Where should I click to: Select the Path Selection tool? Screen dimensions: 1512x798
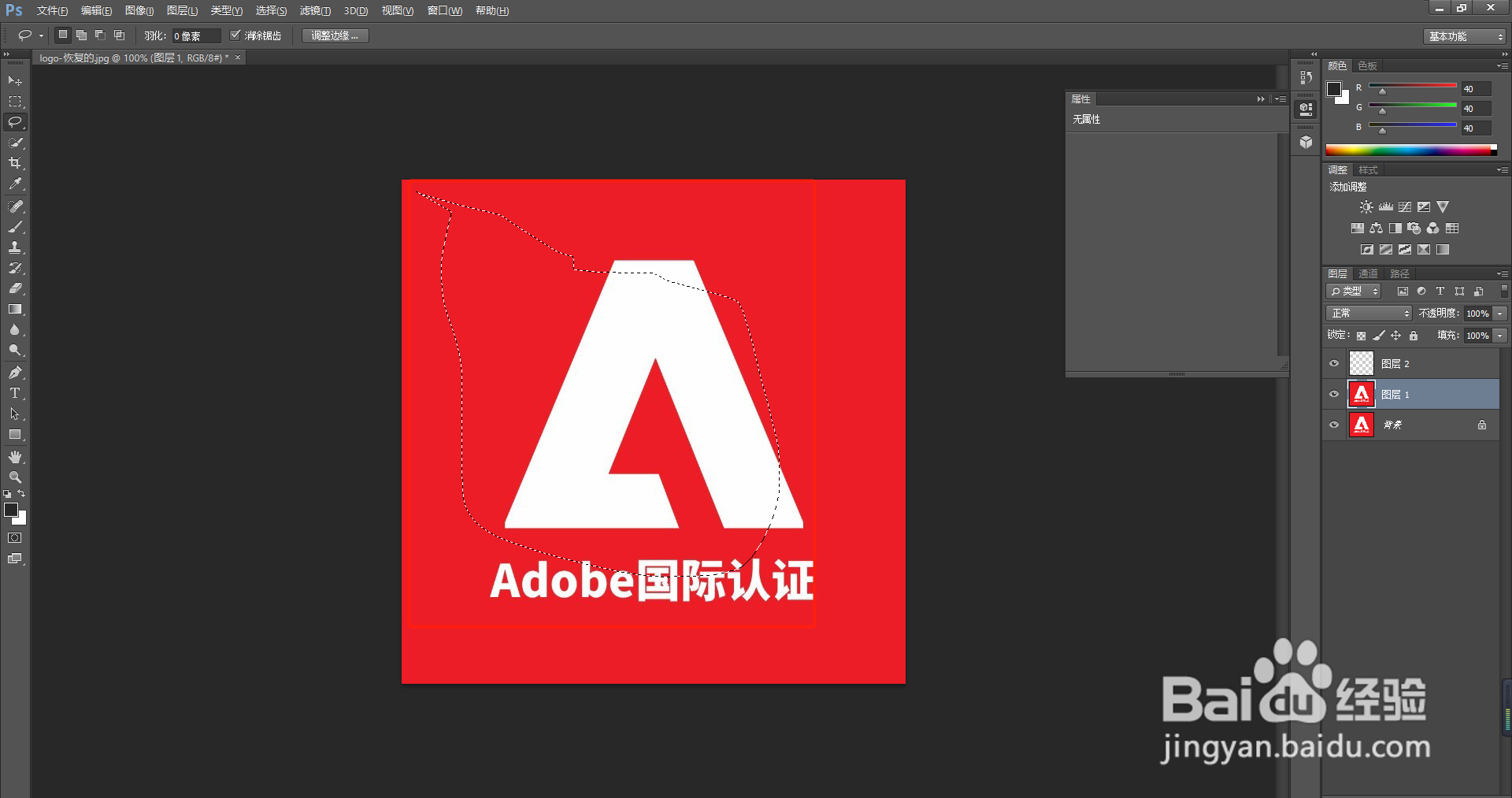[15, 414]
